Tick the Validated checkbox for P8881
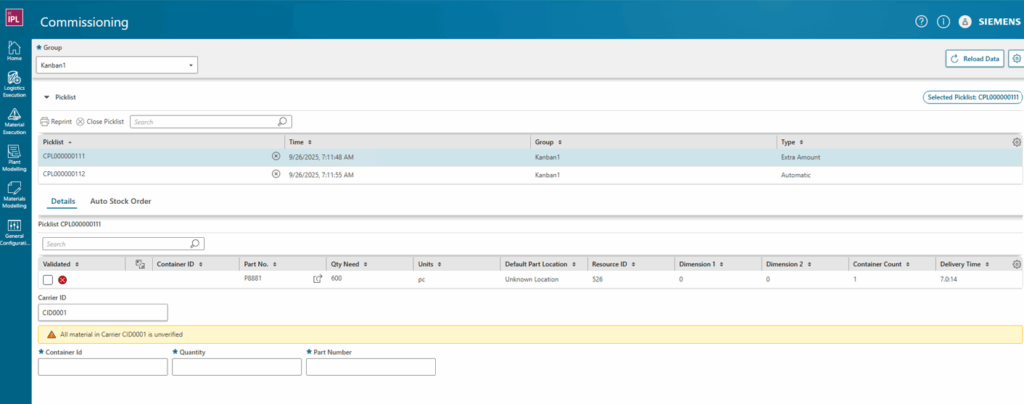Viewport: 1024px width, 404px height. point(48,279)
